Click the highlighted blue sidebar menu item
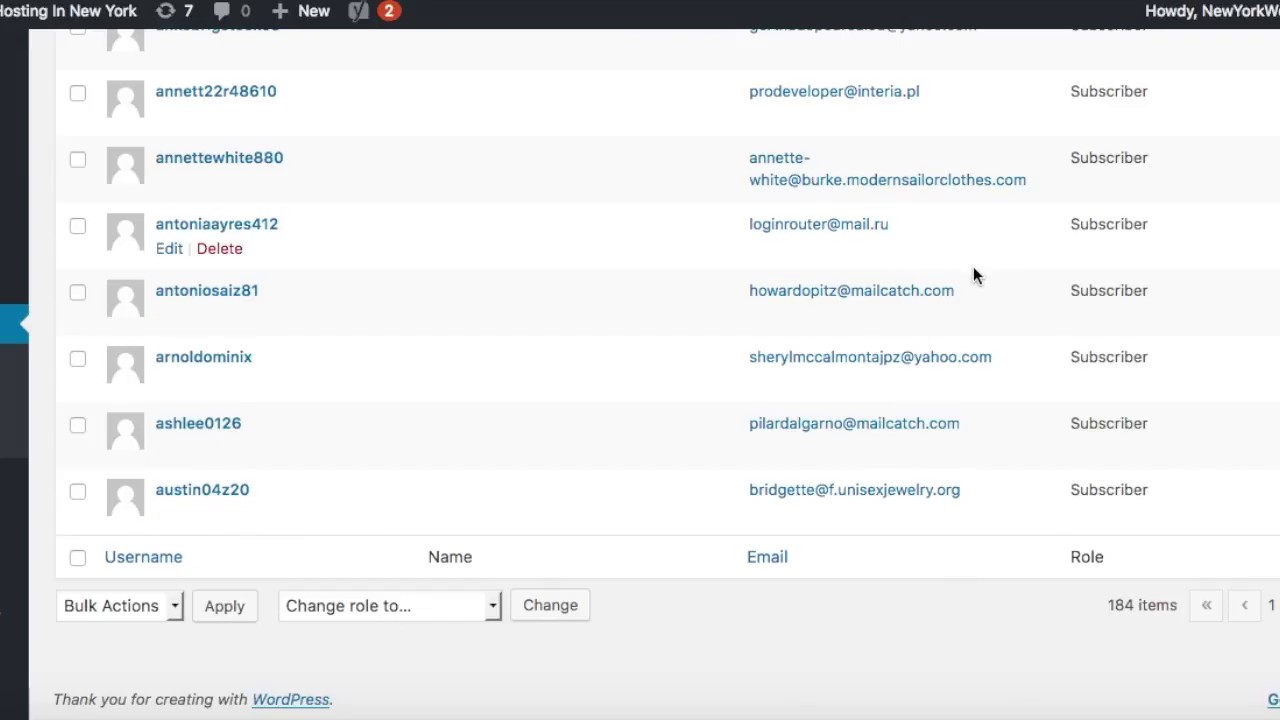Screen dimensions: 1280x720 coord(14,324)
